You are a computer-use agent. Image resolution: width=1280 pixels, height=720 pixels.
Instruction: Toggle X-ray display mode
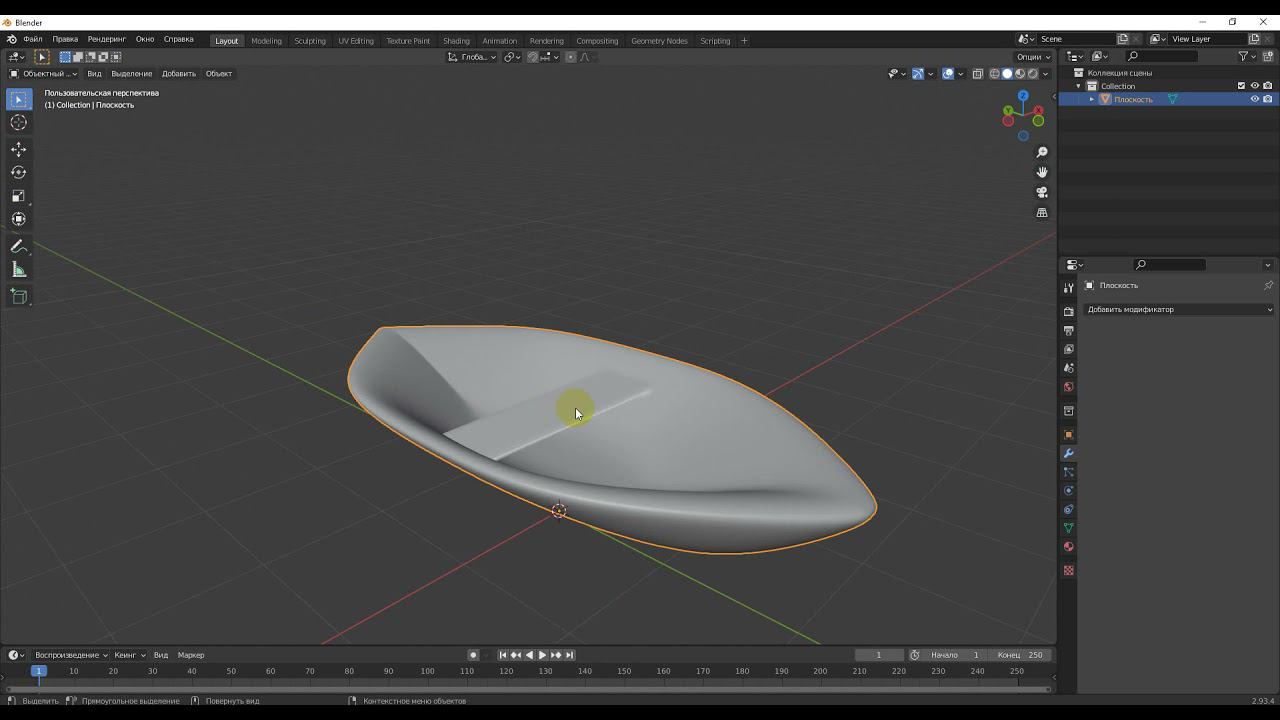978,73
